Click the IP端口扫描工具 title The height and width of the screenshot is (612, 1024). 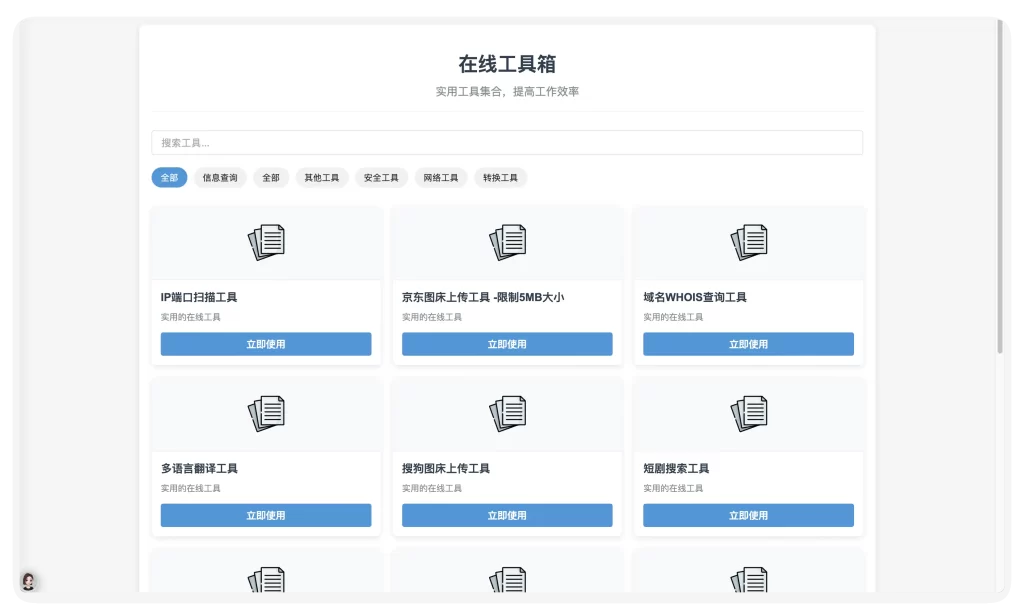pyautogui.click(x=199, y=297)
